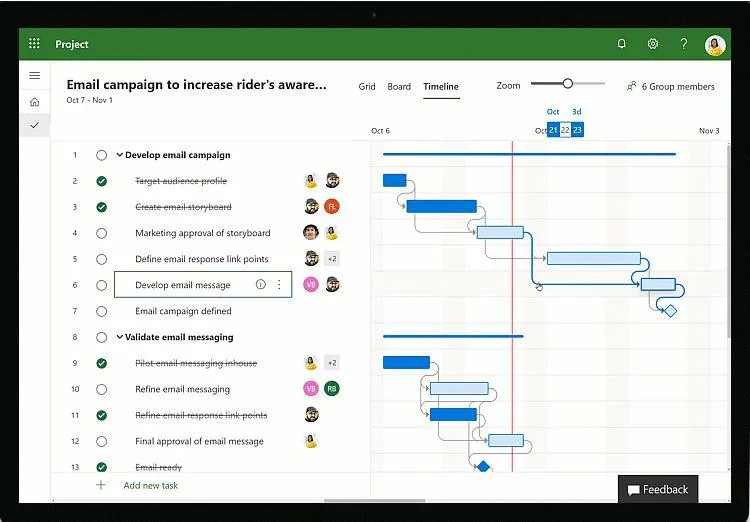
Task: Click the assignee avatar on Refine email response link points
Action: (x=311, y=414)
